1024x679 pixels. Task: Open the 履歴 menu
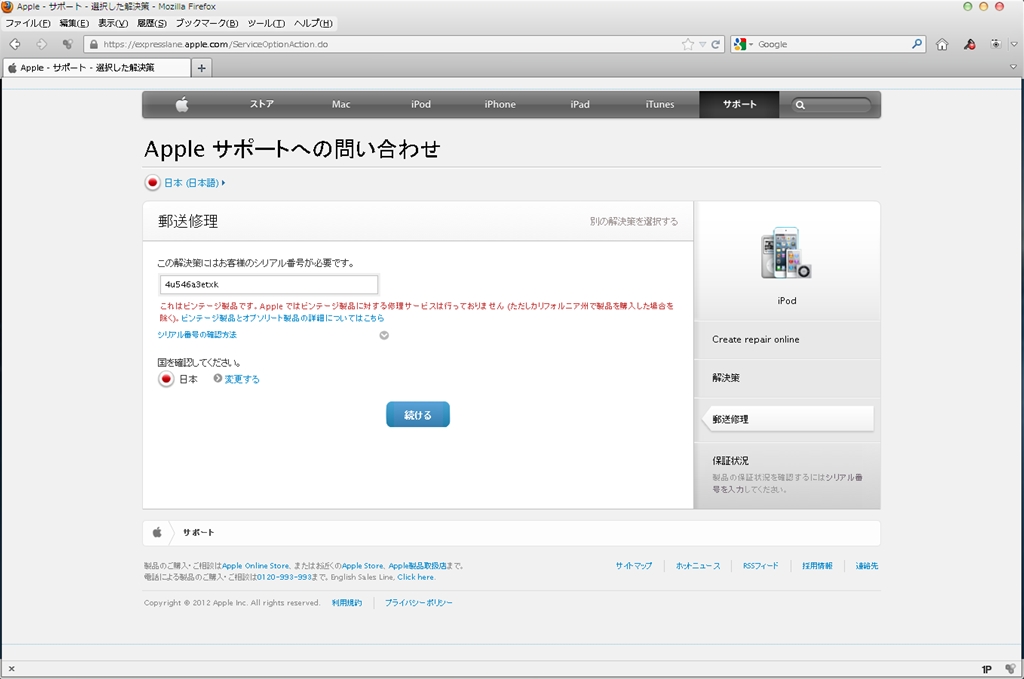pos(152,23)
